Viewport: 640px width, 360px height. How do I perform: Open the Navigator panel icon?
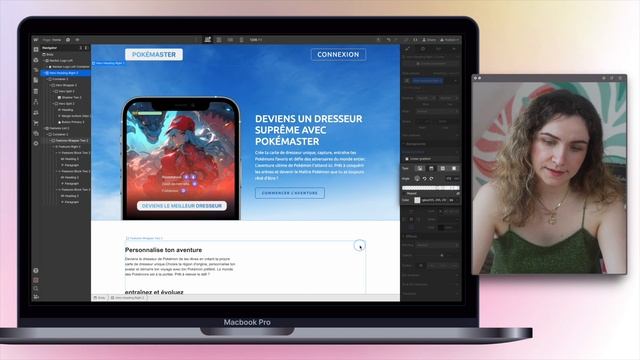[x=36, y=70]
